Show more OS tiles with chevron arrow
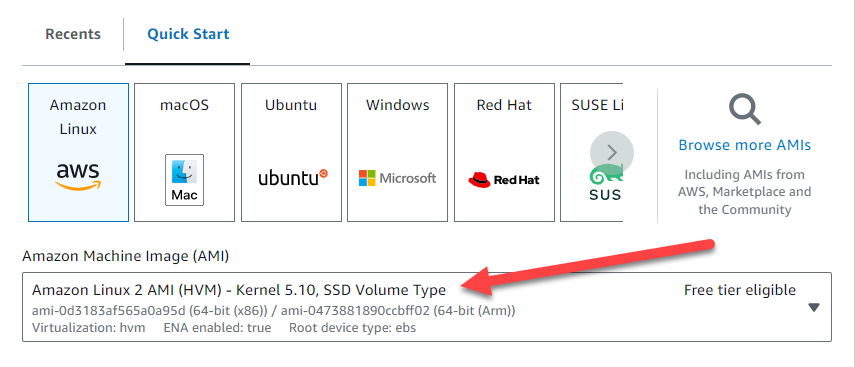The image size is (855, 367). 612,153
